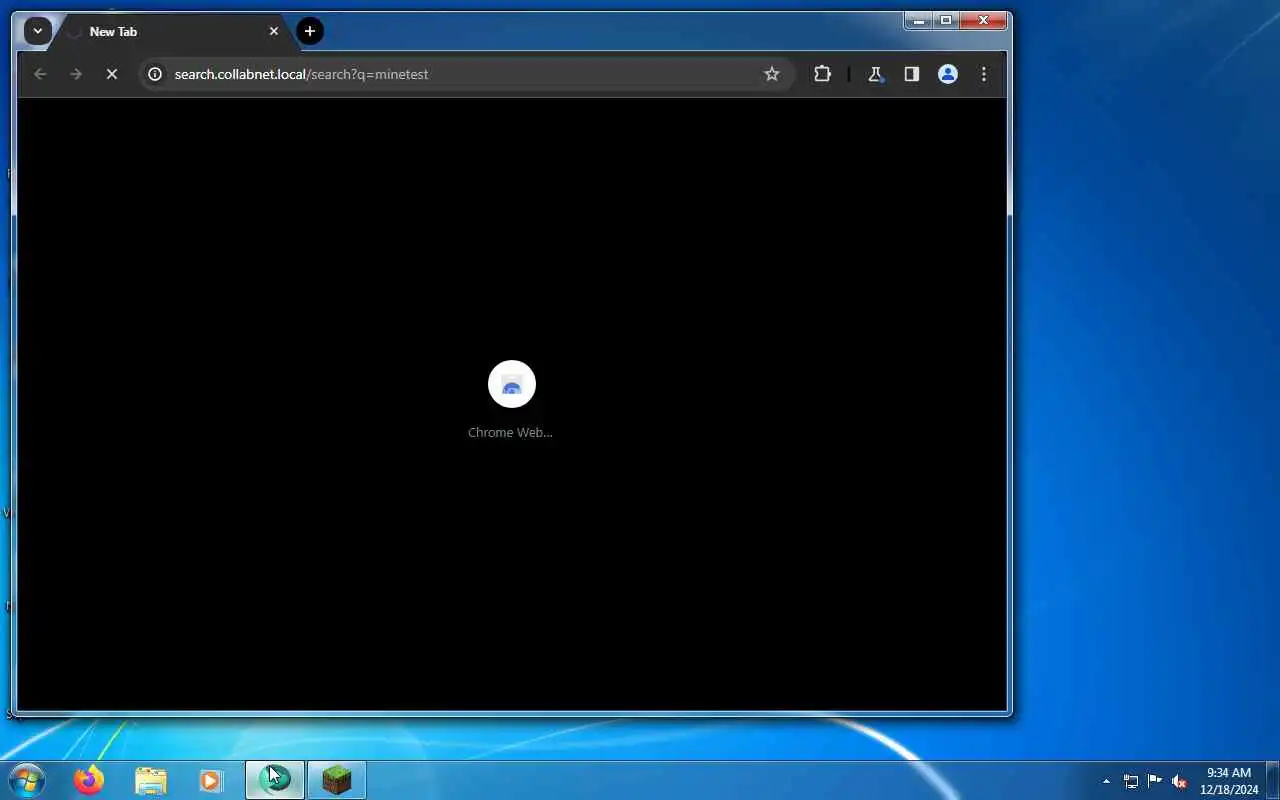Toggle the side panel
The height and width of the screenshot is (800, 1280).
[912, 74]
